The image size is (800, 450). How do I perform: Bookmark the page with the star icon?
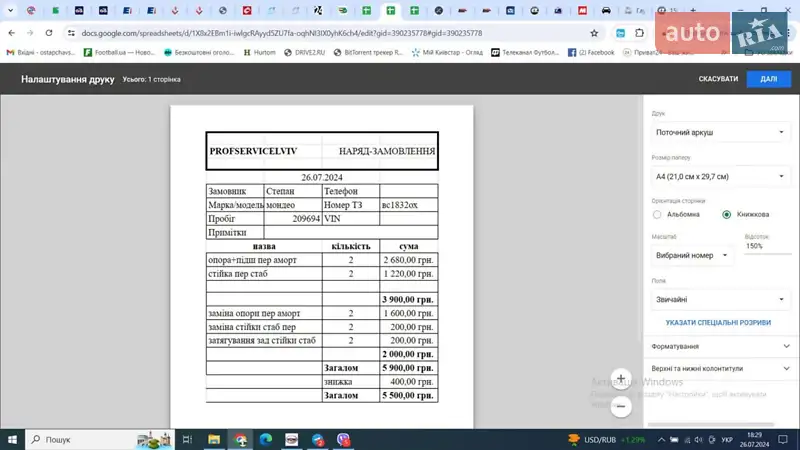coord(594,33)
